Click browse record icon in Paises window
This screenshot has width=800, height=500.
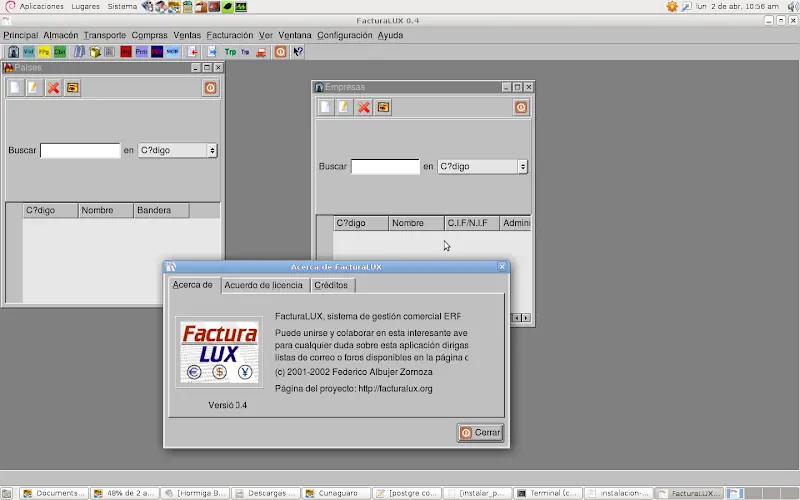click(72, 88)
